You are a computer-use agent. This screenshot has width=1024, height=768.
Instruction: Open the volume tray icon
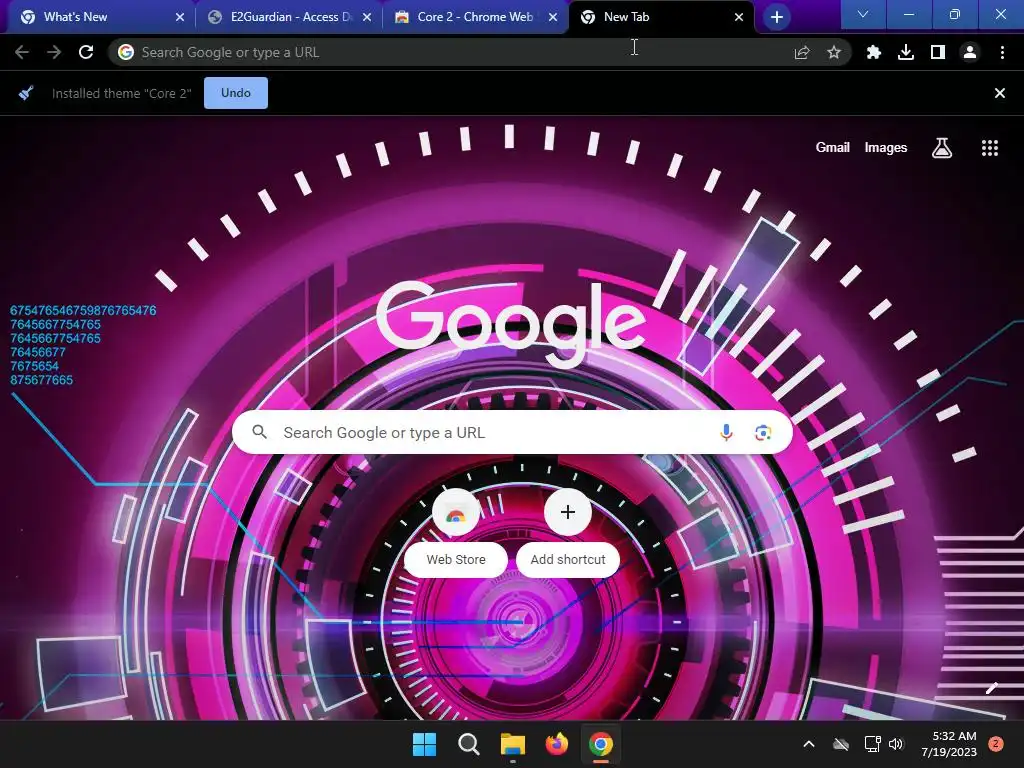896,744
